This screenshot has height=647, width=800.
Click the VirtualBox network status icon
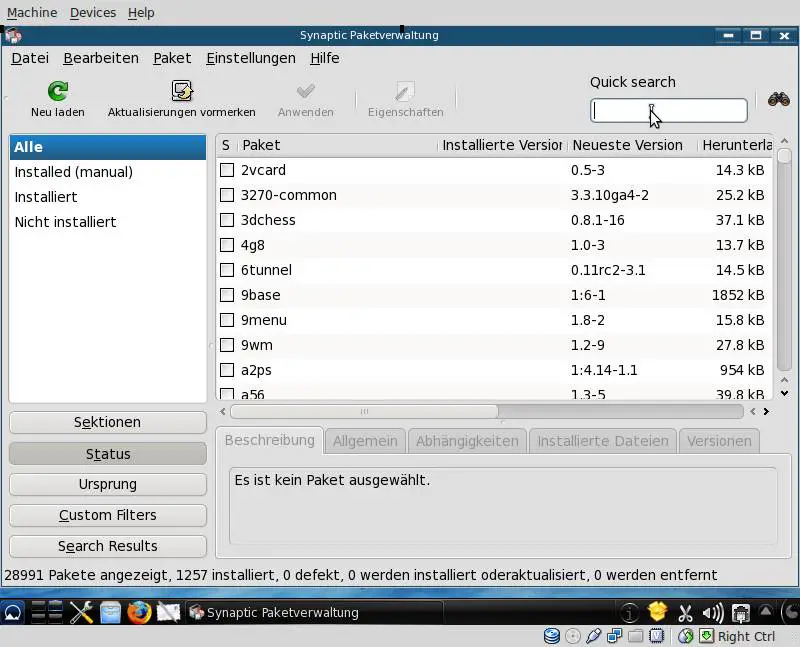[614, 636]
